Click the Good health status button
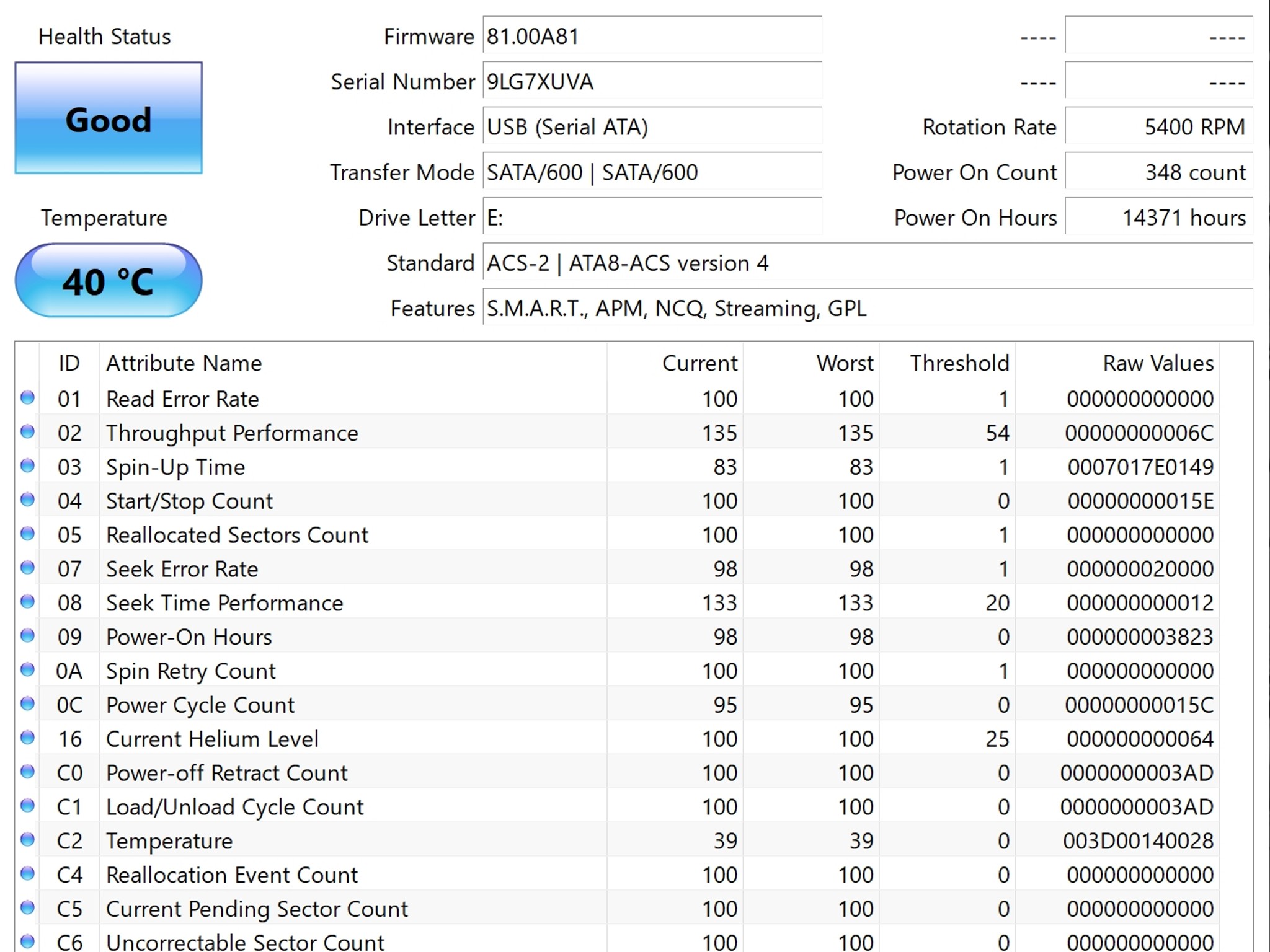Image resolution: width=1270 pixels, height=952 pixels. click(x=109, y=118)
